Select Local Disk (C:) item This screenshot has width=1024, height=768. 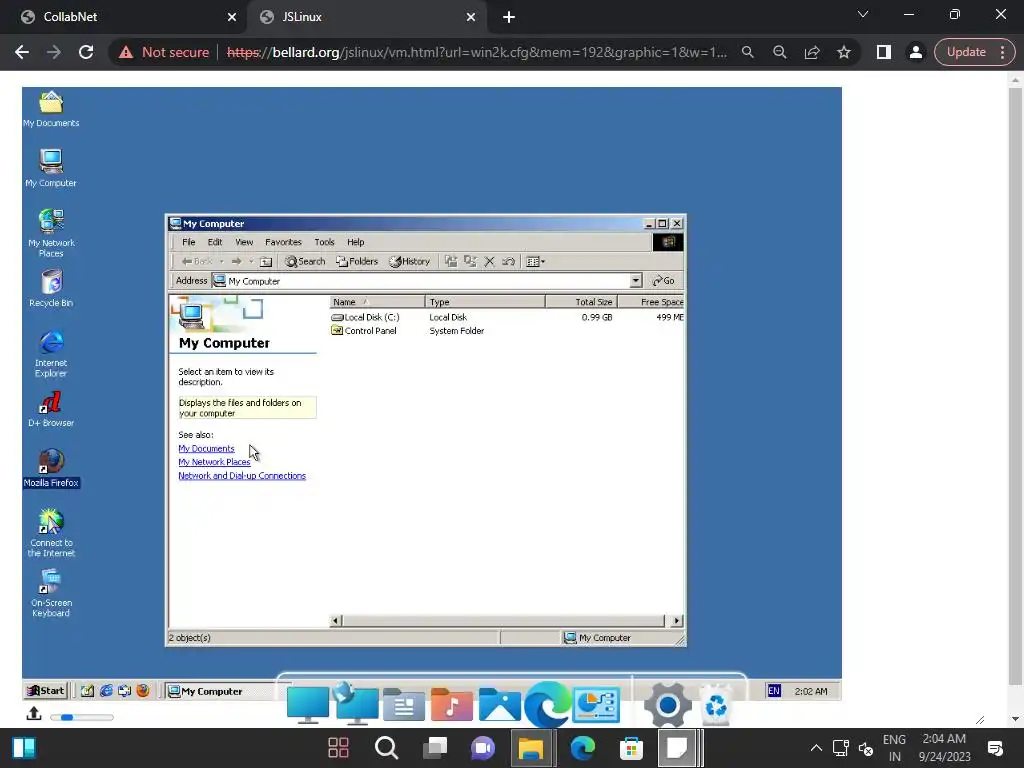(366, 317)
